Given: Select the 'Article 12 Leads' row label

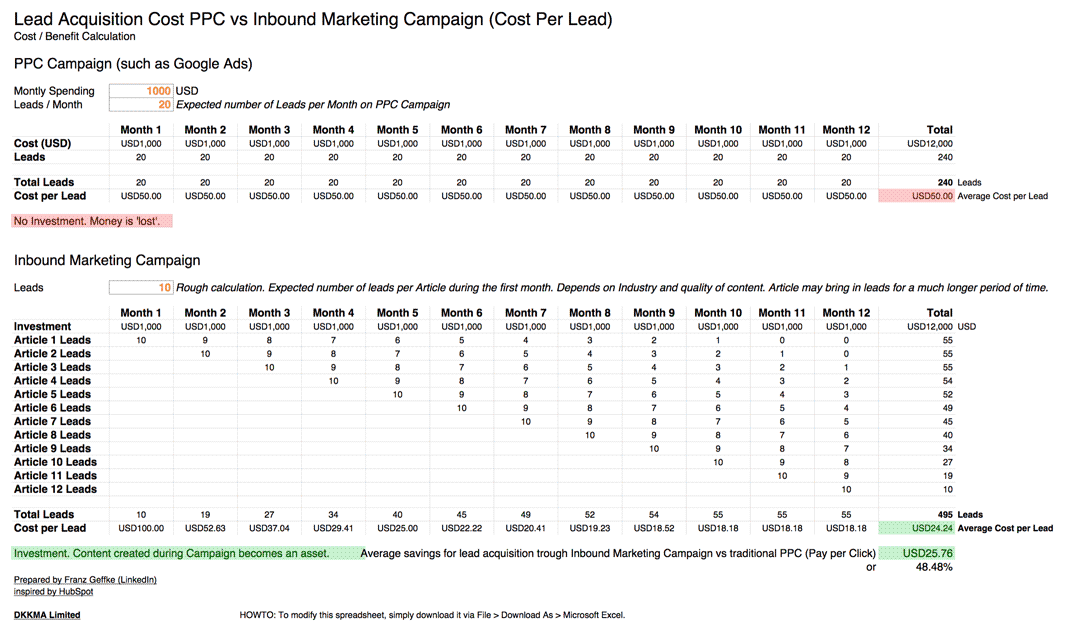Looking at the screenshot, I should click(x=55, y=489).
